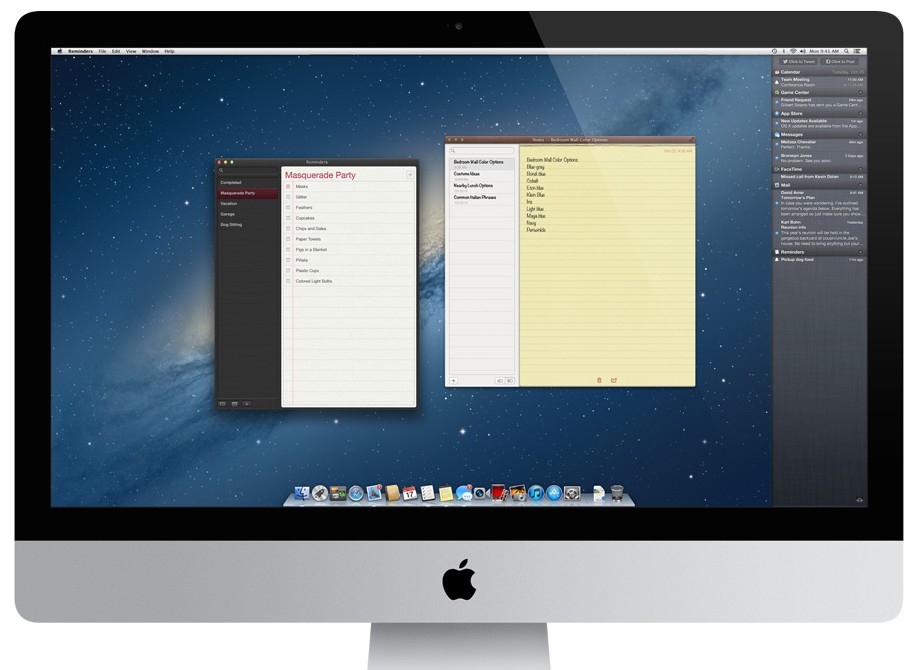The width and height of the screenshot is (917, 670).
Task: Click the share icon below the note
Action: point(614,380)
